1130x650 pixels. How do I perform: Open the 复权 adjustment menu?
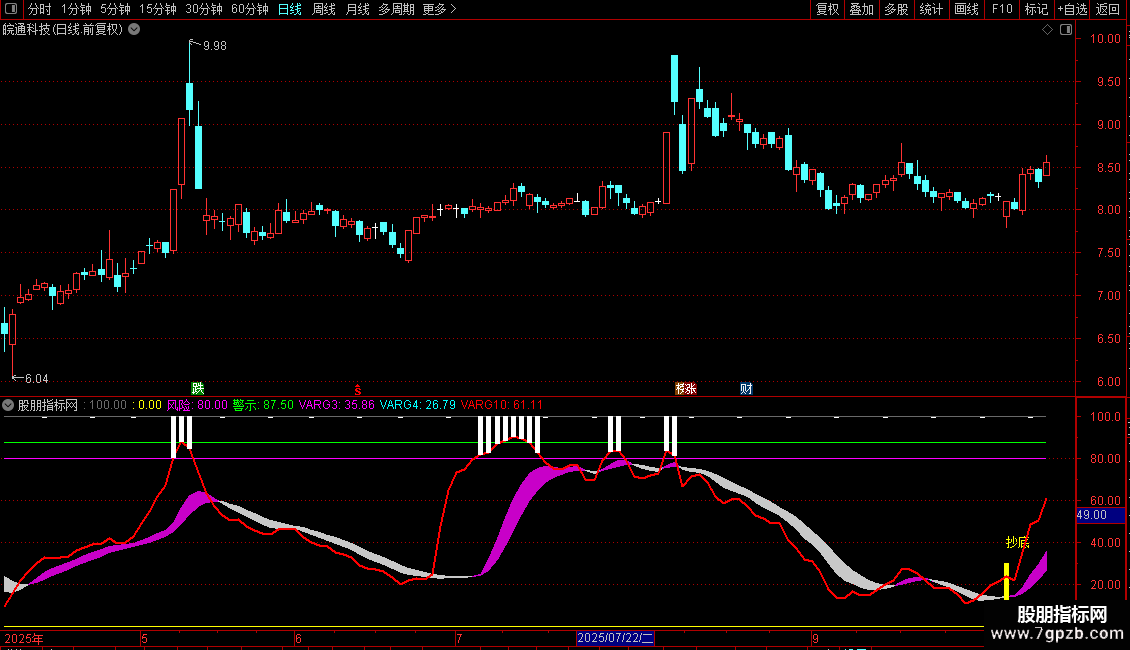point(827,9)
